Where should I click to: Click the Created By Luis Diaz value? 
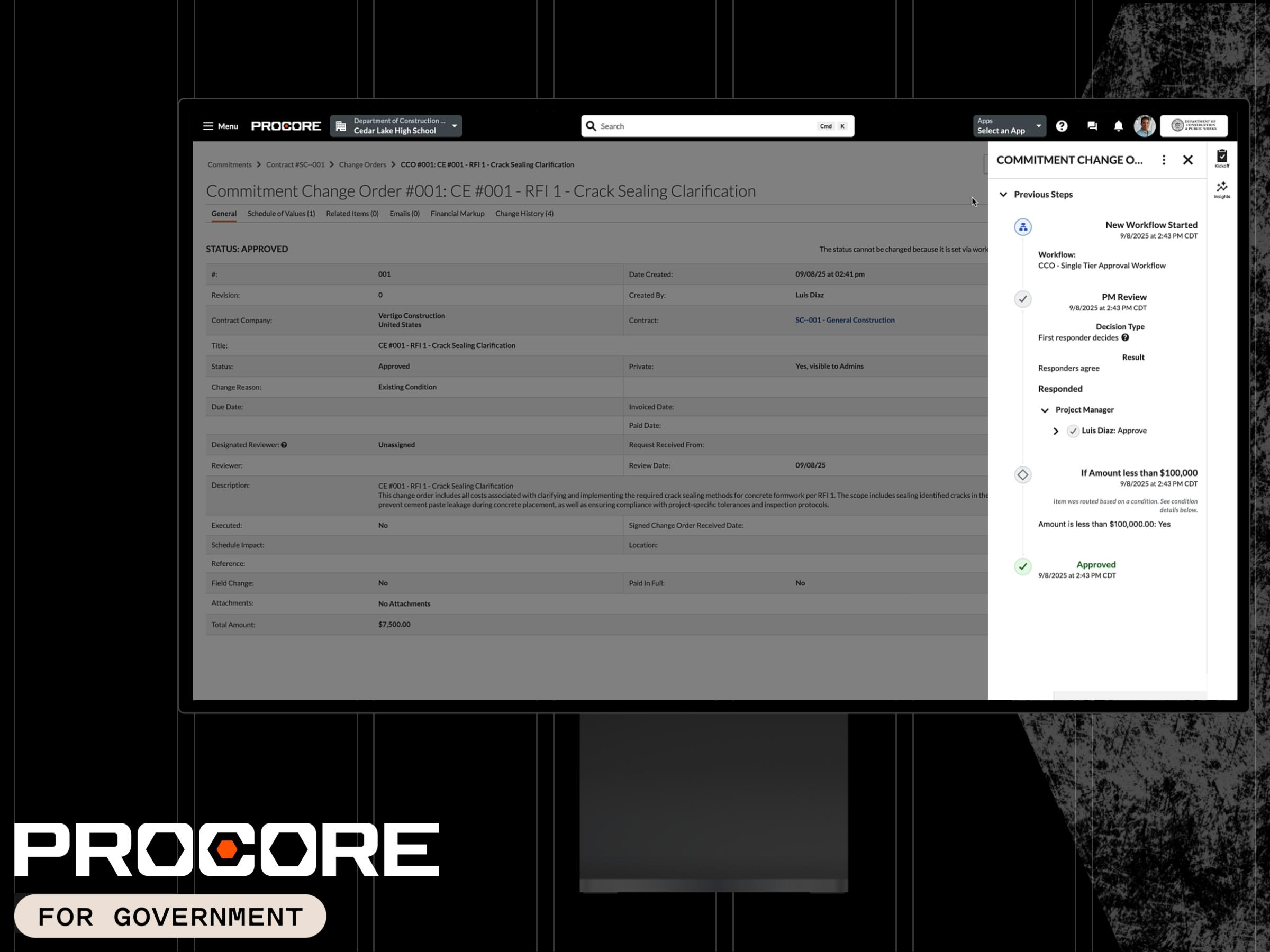point(810,295)
